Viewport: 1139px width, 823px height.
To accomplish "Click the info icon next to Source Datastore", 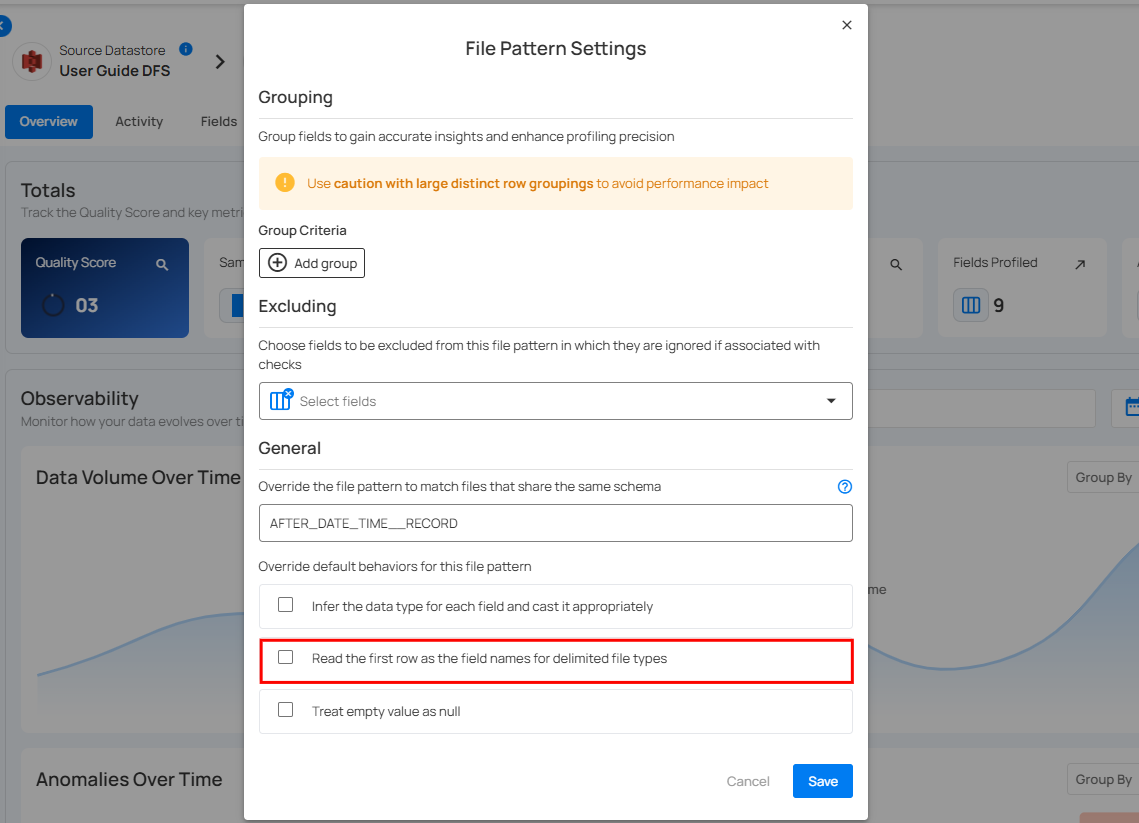I will (185, 49).
